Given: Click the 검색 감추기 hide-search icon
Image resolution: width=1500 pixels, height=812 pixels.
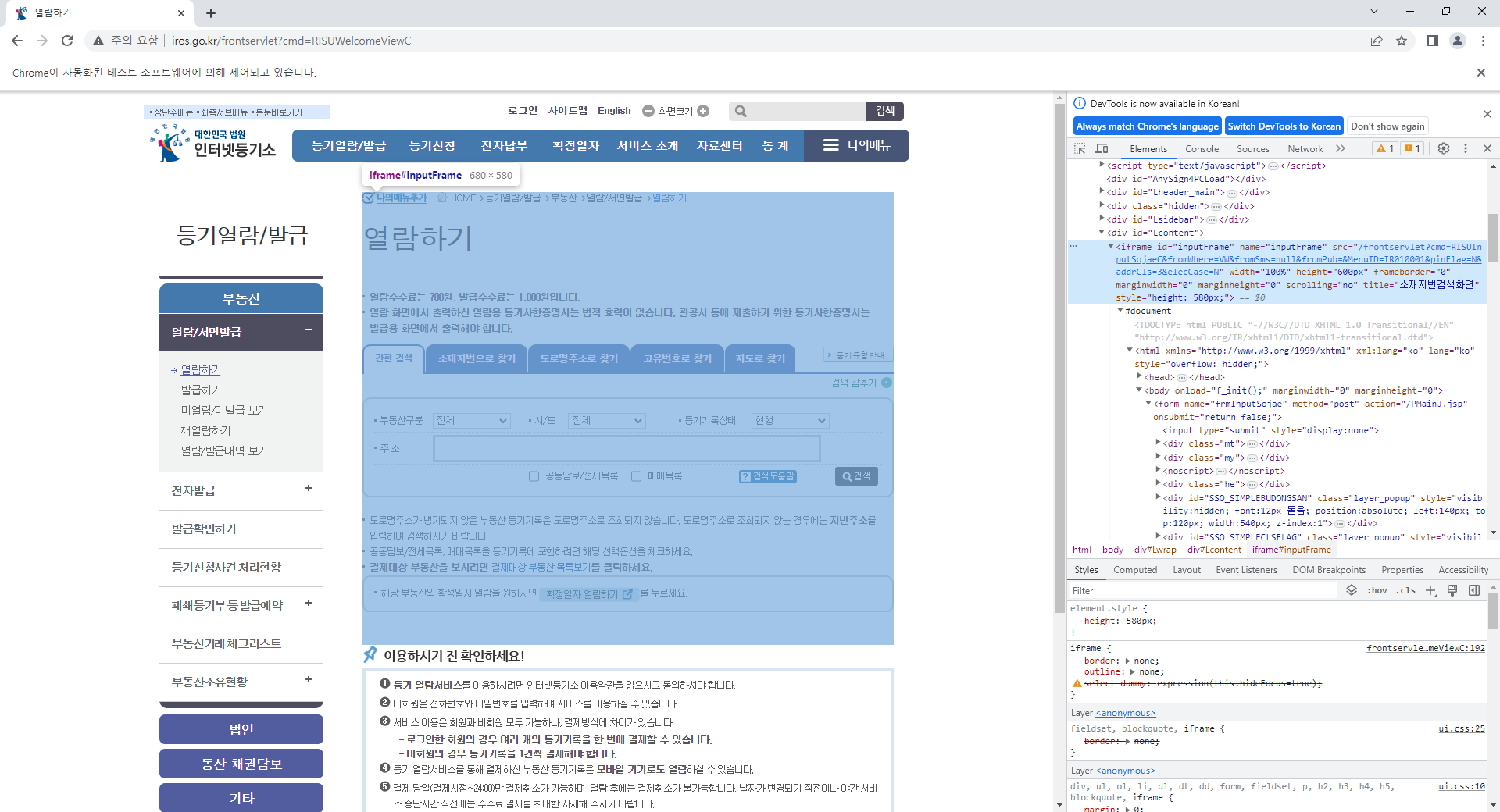Looking at the screenshot, I should click(x=887, y=383).
